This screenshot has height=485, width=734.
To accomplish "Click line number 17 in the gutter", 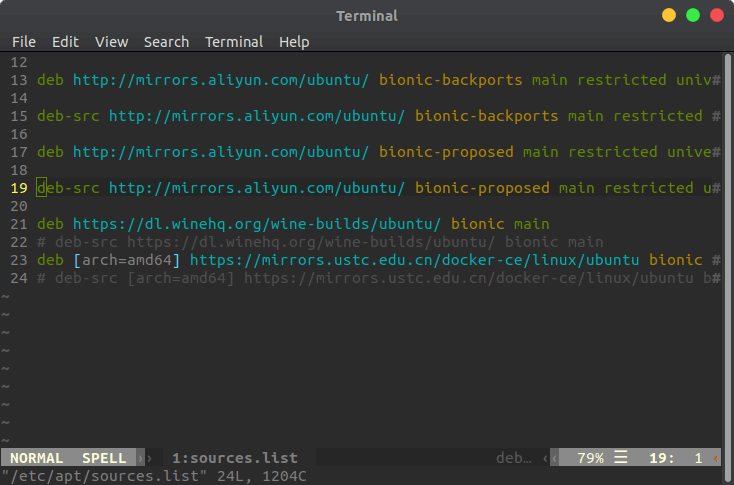I will (x=19, y=152).
